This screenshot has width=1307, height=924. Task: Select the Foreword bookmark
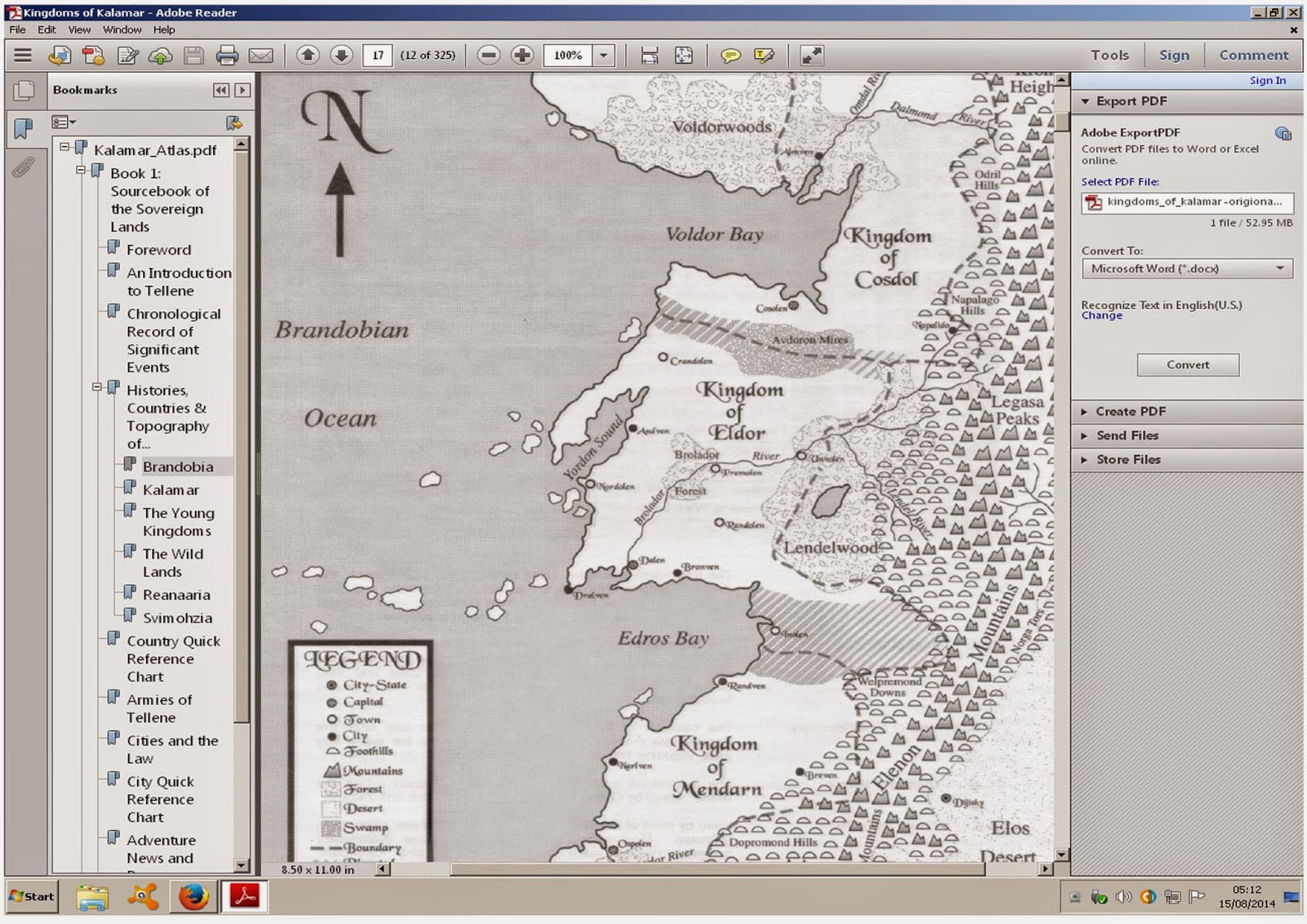(x=158, y=250)
